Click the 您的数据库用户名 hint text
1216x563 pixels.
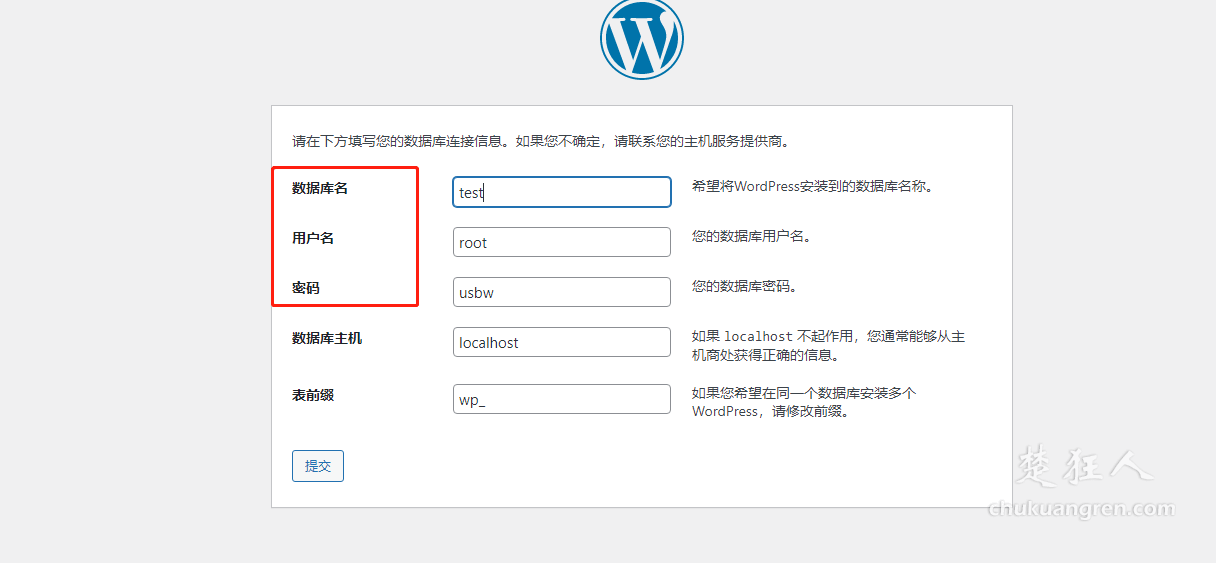750,236
